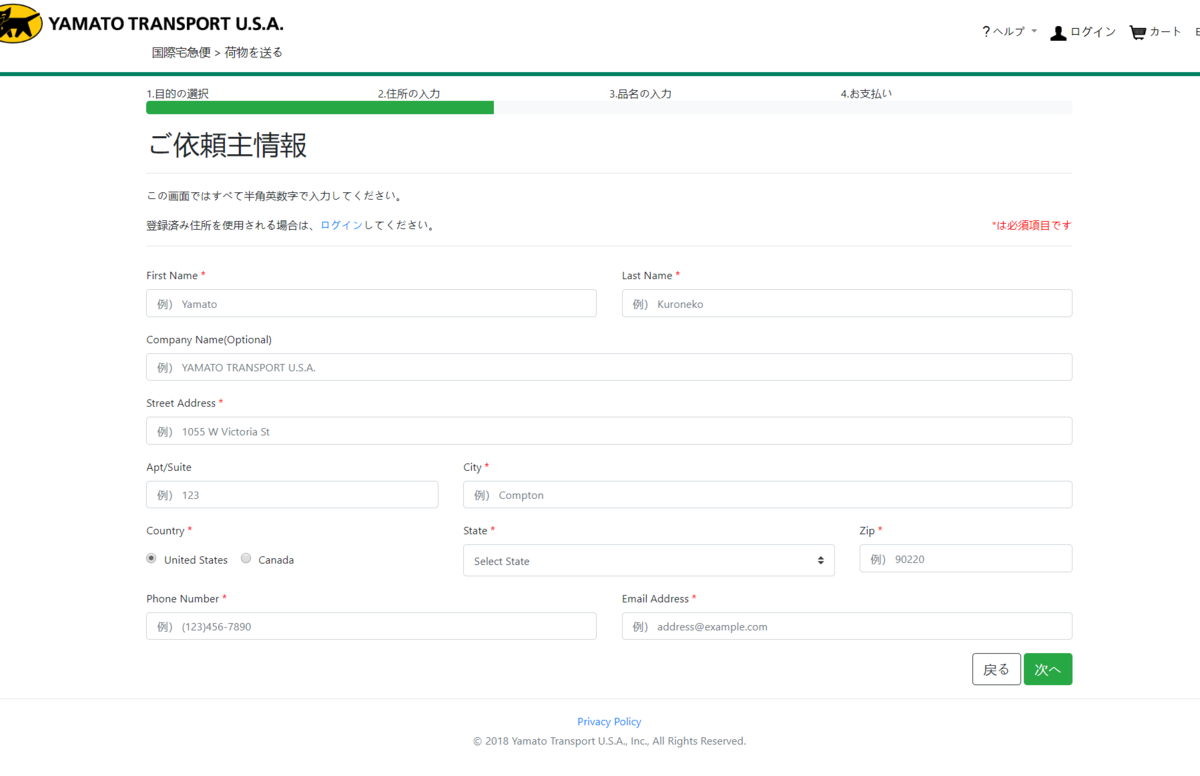Open the Select State dropdown
This screenshot has width=1200, height=776.
648,561
